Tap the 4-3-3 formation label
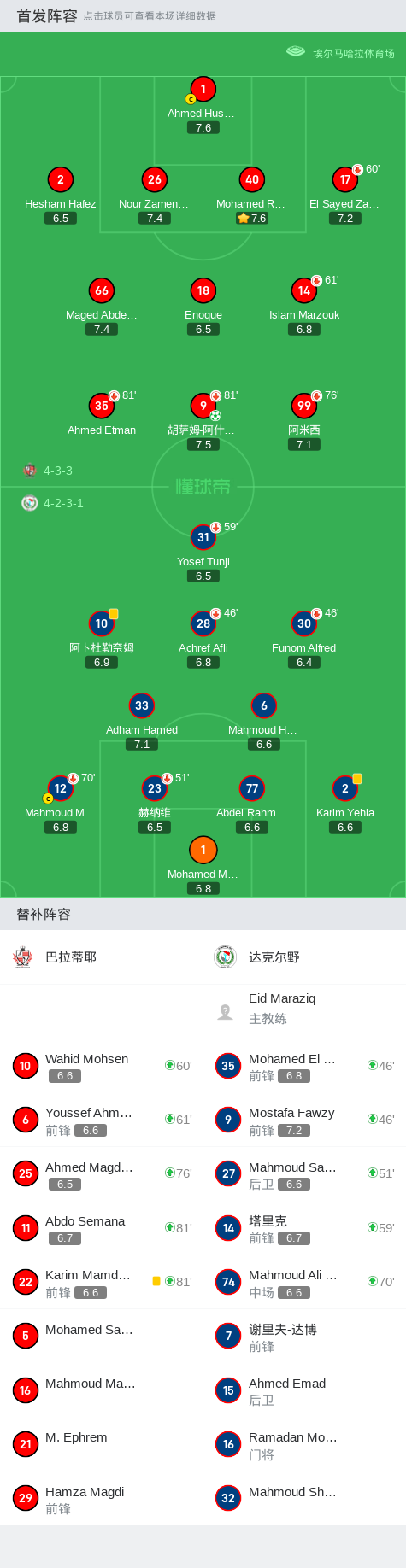This screenshot has height=1568, width=406. [x=58, y=471]
